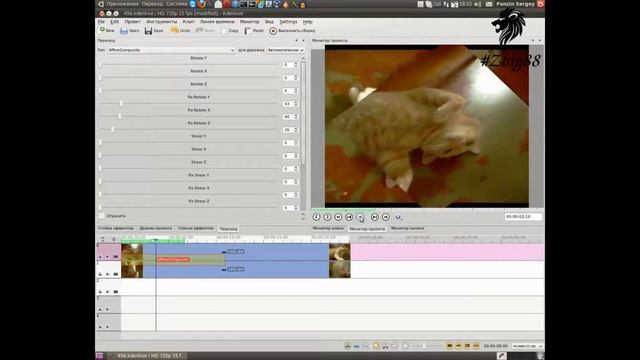Click the Redo toolbar icon
640x360 pixels.
(200, 30)
